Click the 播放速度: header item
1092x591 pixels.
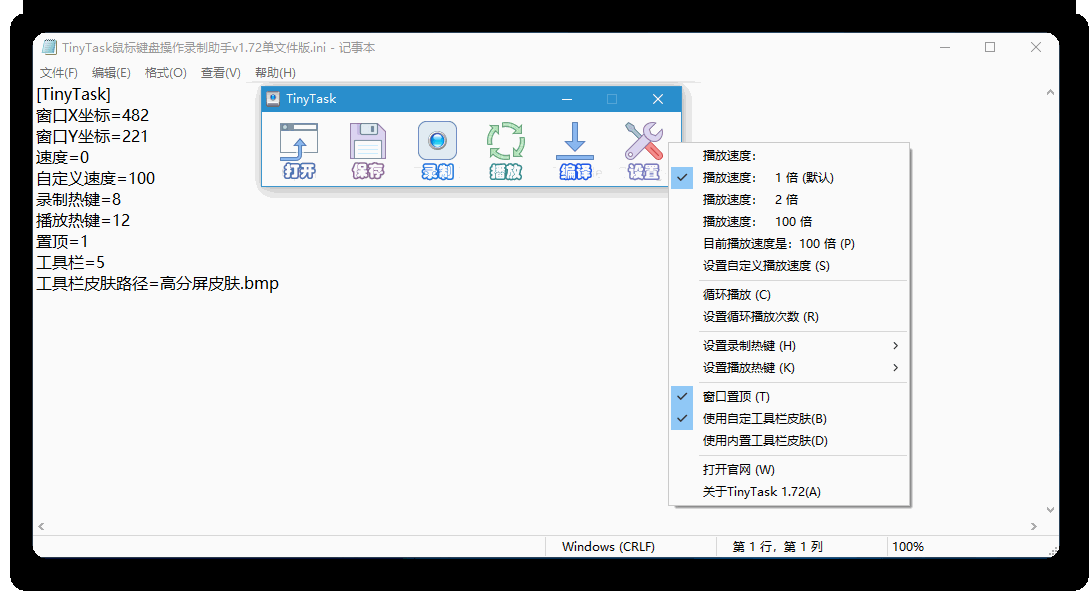(x=789, y=156)
